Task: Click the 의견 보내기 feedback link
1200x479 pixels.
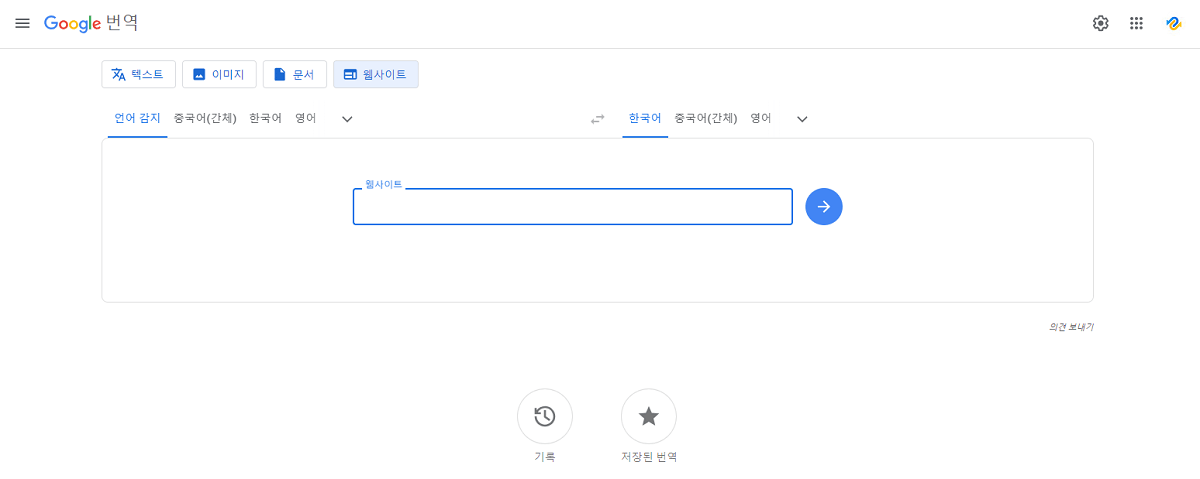Action: point(1071,327)
